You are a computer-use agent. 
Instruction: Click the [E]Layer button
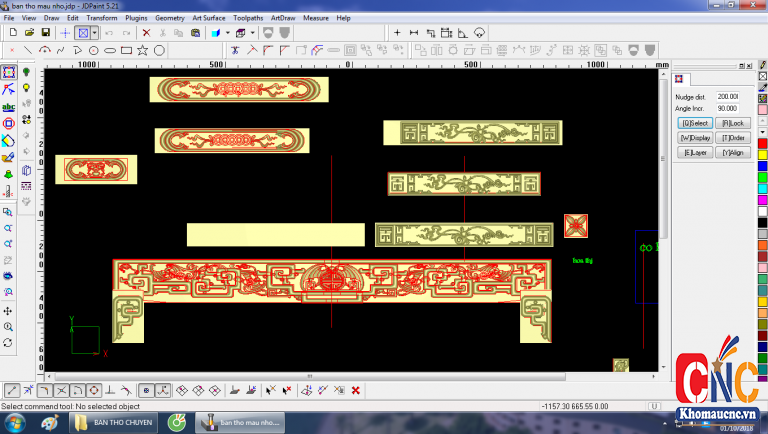coord(694,152)
